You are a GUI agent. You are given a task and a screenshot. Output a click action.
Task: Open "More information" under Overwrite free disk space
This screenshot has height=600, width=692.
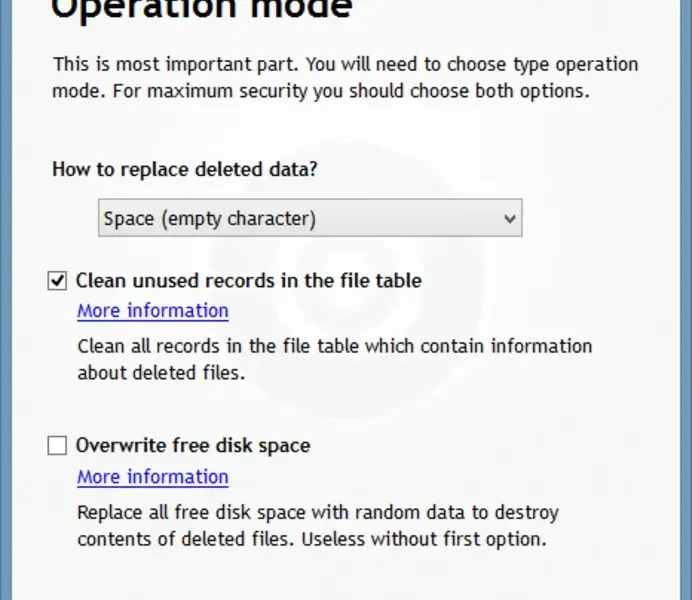click(153, 477)
